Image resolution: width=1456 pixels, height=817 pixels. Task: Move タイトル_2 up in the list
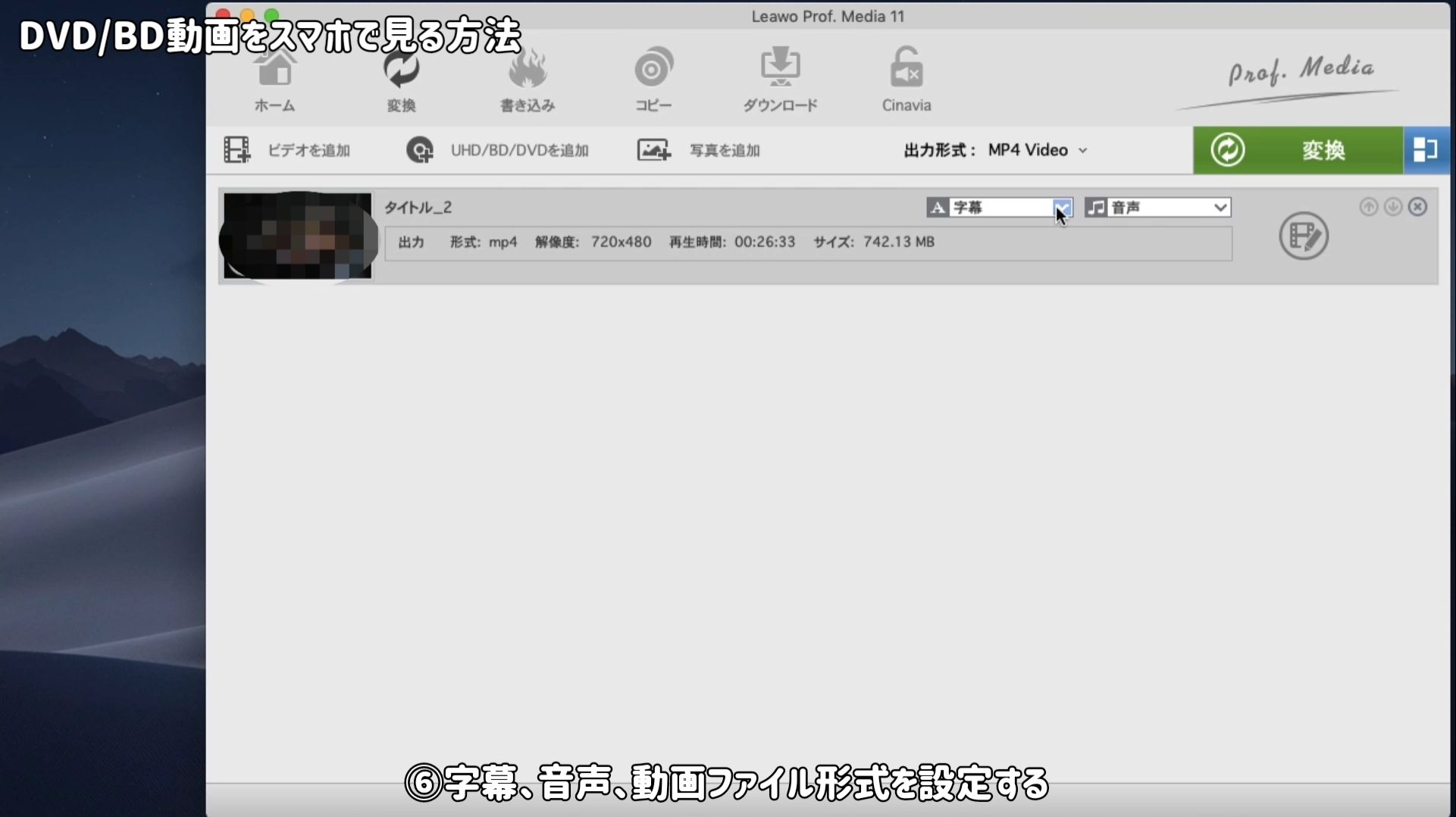(1368, 207)
